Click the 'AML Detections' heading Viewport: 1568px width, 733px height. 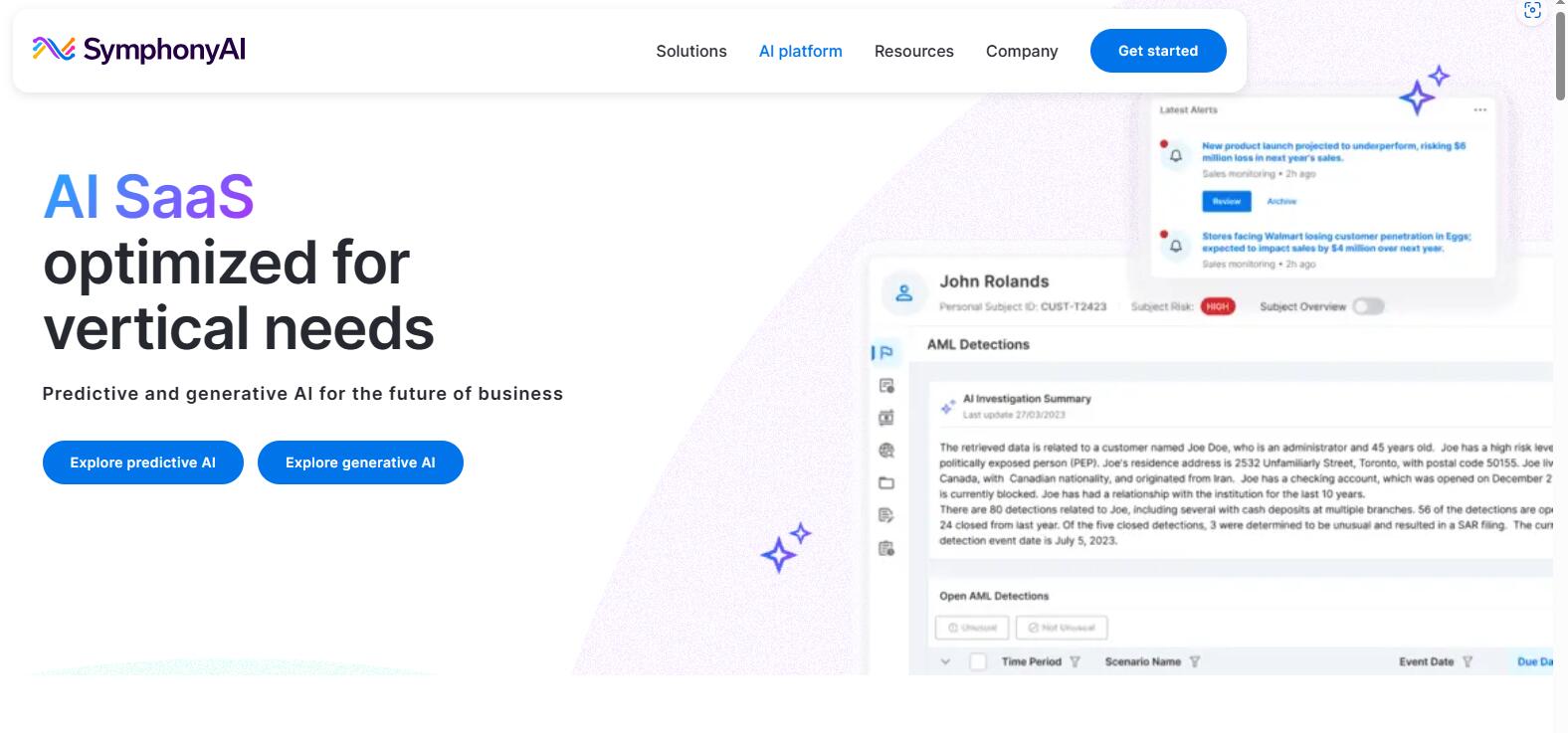click(978, 344)
